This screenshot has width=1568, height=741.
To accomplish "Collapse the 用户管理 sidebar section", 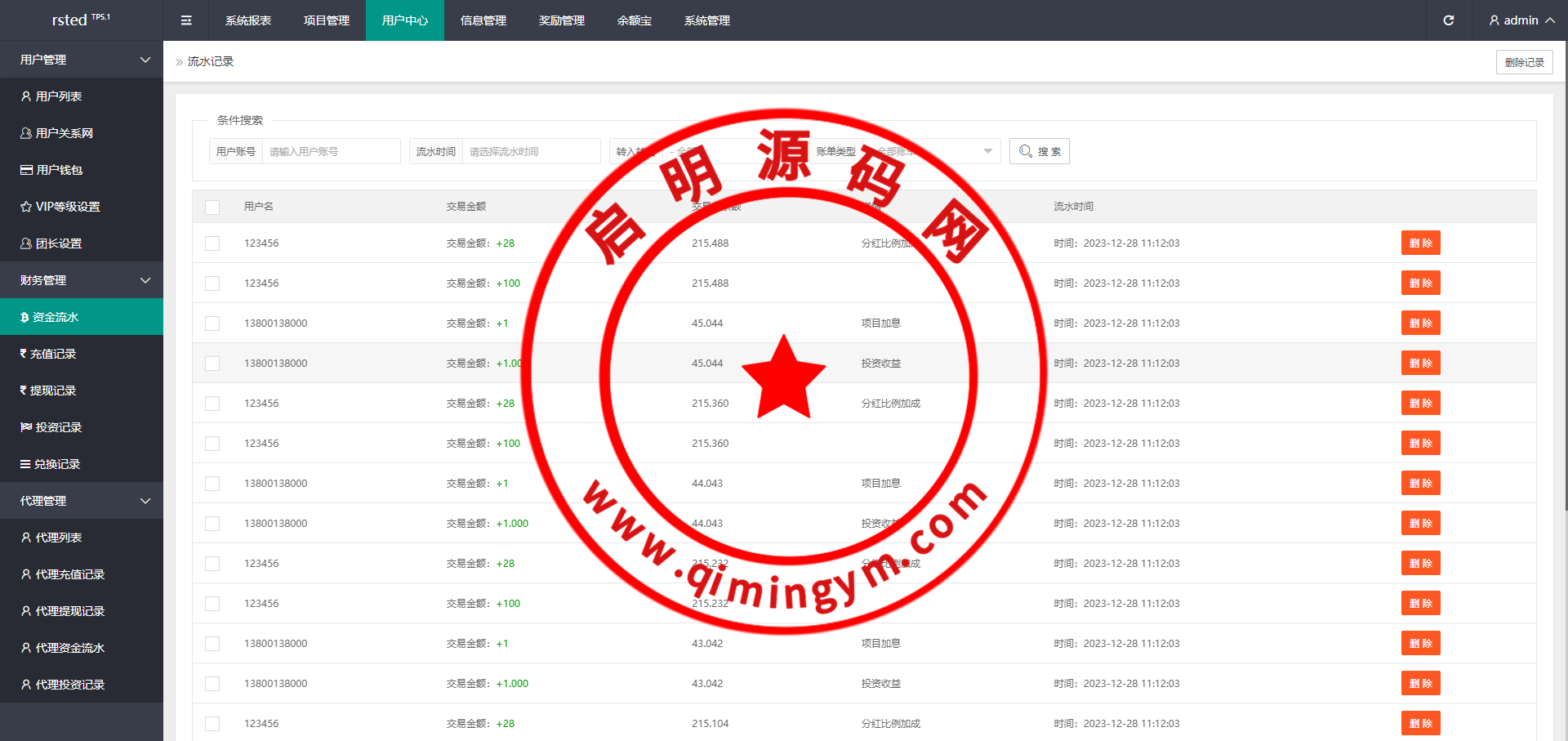I will [x=145, y=60].
